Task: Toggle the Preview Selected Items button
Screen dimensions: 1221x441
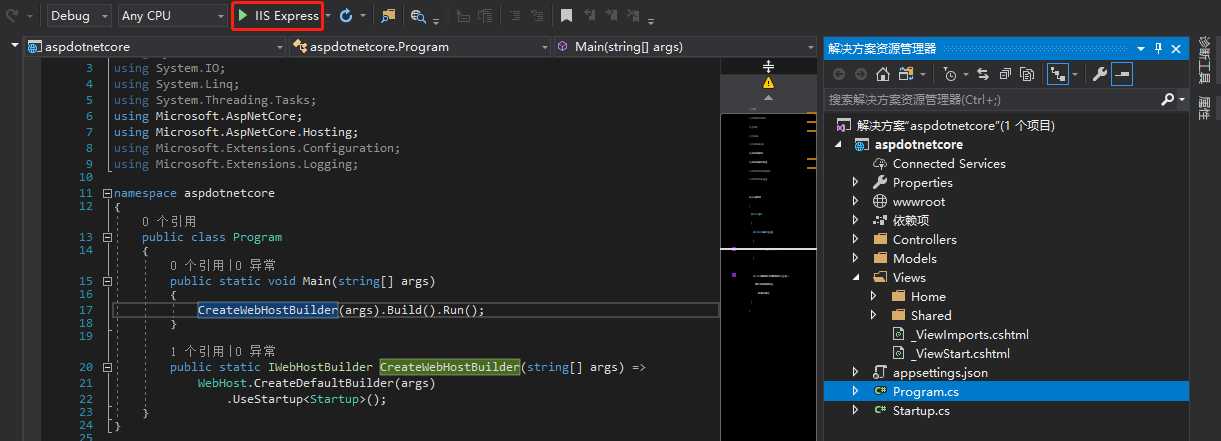Action: point(1122,74)
